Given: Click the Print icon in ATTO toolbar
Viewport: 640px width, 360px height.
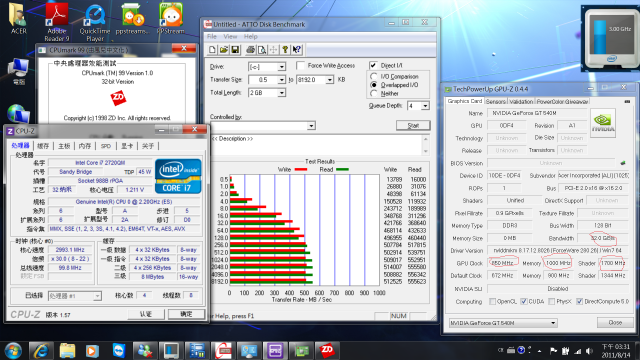Looking at the screenshot, I should 250,50.
